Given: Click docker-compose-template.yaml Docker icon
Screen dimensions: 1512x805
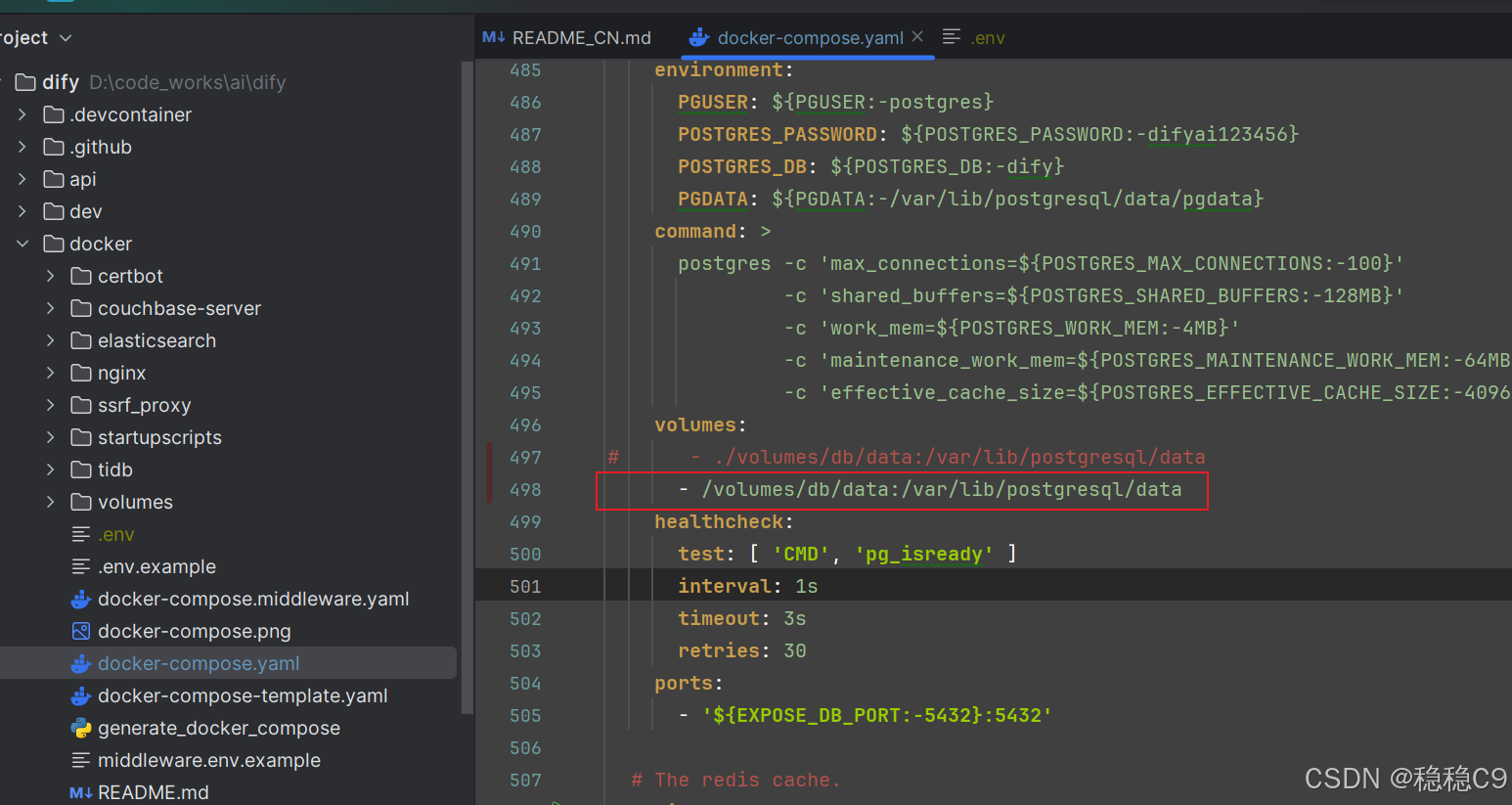Looking at the screenshot, I should [x=81, y=695].
